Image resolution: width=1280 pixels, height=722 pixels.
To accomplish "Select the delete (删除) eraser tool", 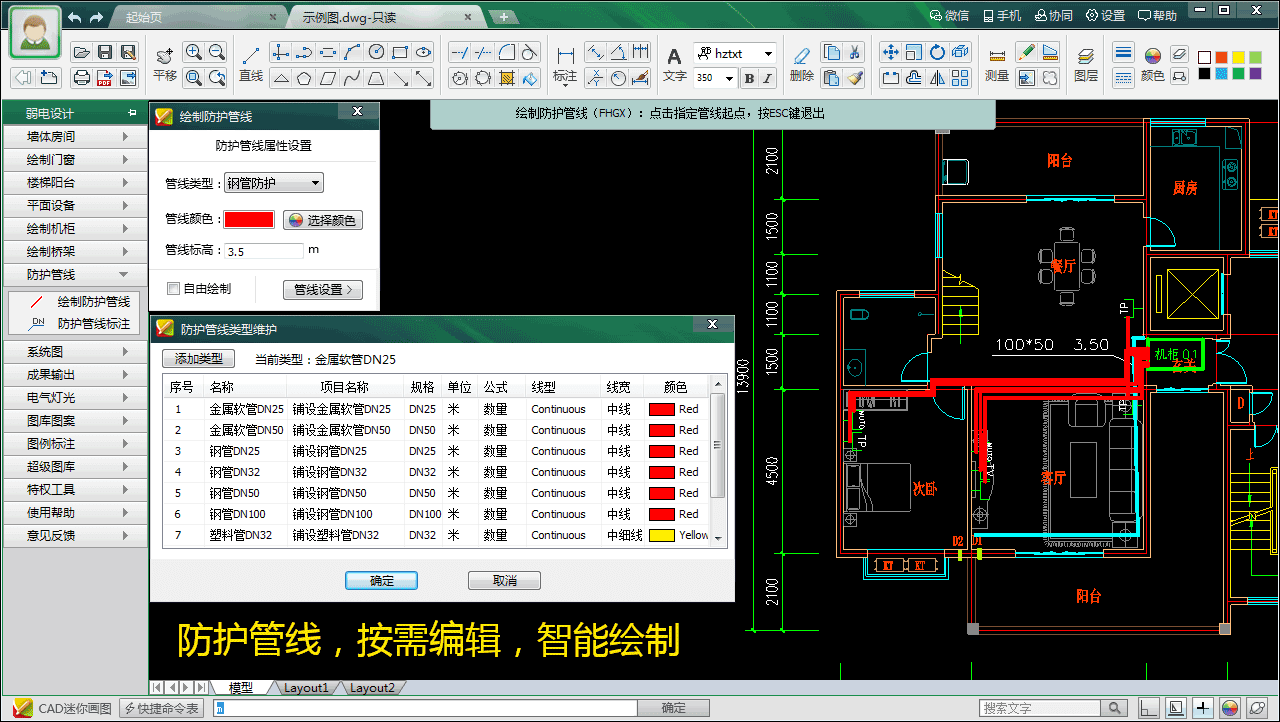I will (801, 64).
